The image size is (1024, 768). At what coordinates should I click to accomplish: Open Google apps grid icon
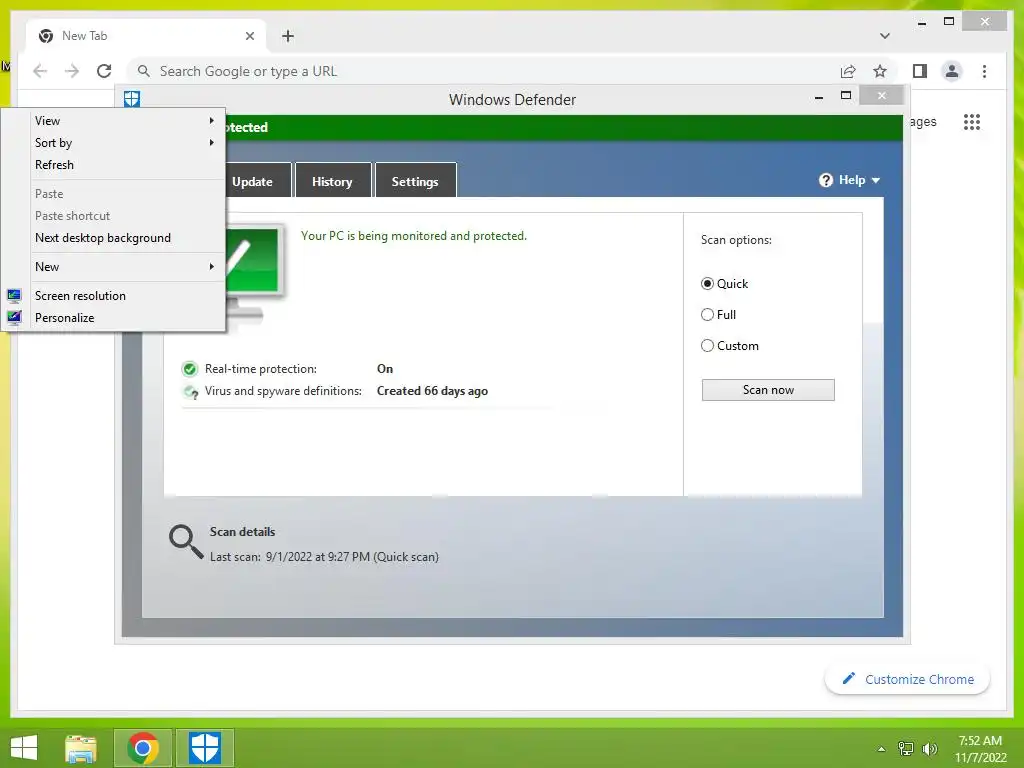pyautogui.click(x=972, y=122)
